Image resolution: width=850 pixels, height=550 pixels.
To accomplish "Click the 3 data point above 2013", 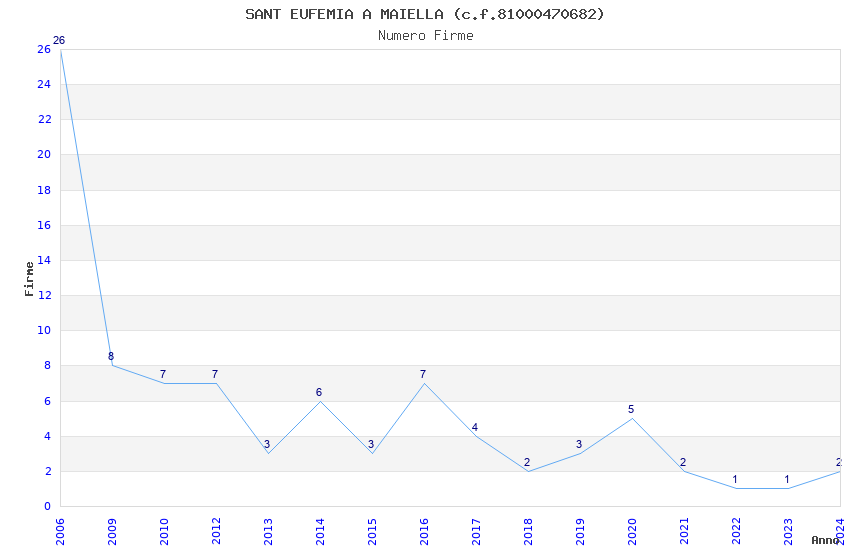I will (267, 444).
